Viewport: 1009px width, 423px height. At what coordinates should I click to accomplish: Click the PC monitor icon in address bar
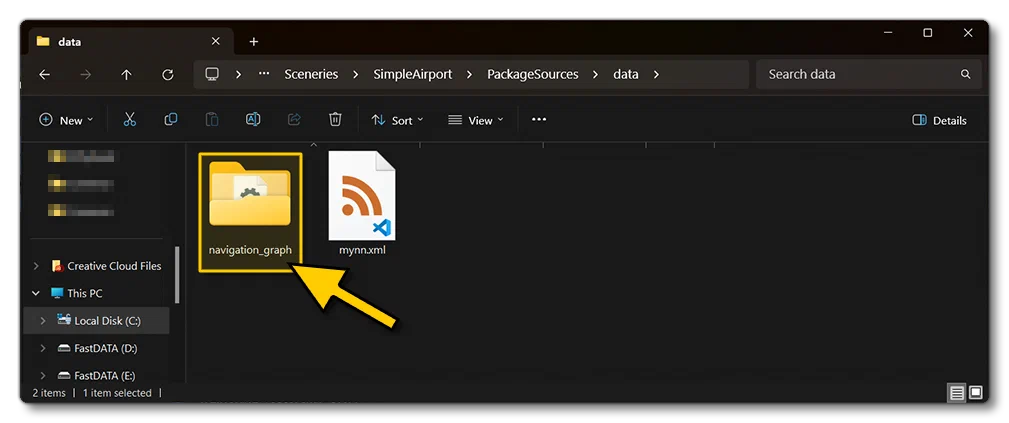(x=212, y=74)
